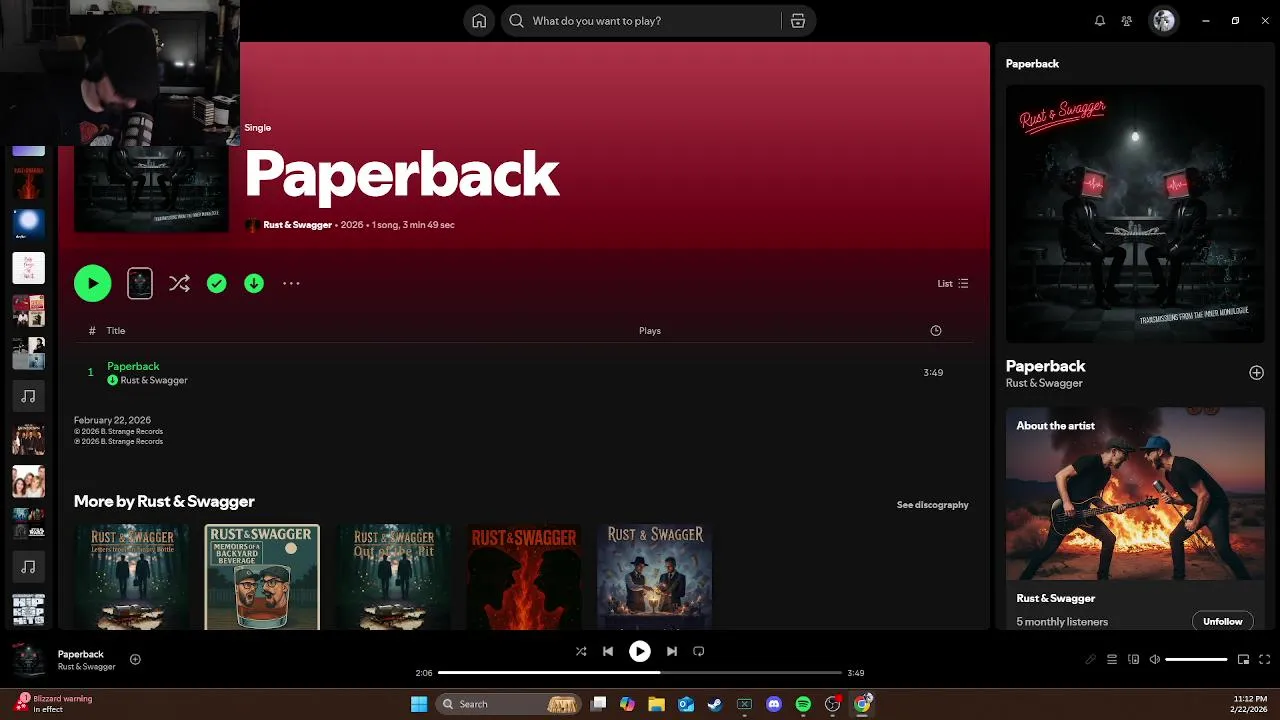Screen dimensions: 1280x720
Task: Open Discord from the taskbar
Action: 773,704
